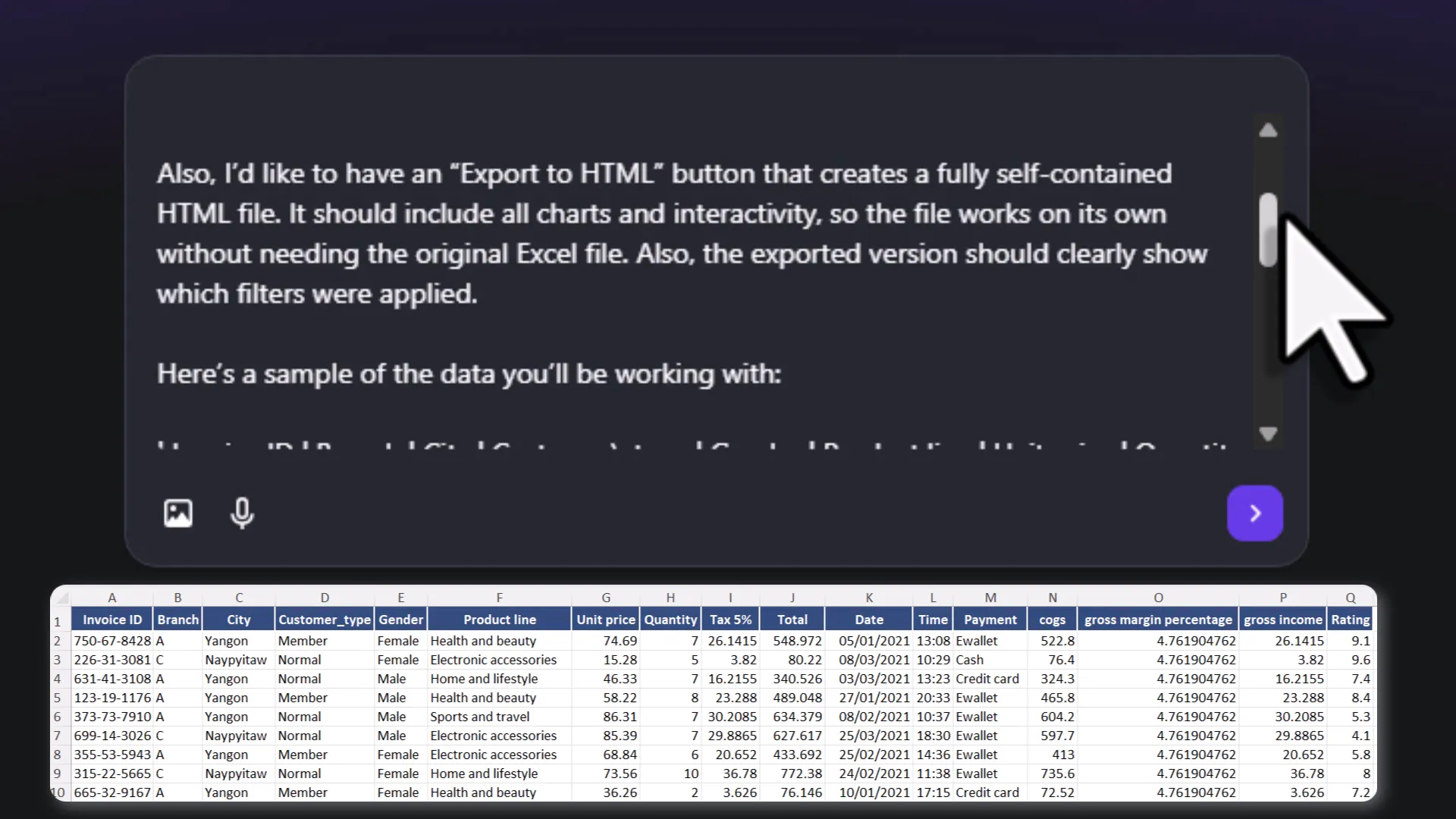Image resolution: width=1456 pixels, height=819 pixels.
Task: Select the cell with Sports and travel
Action: [x=480, y=717]
